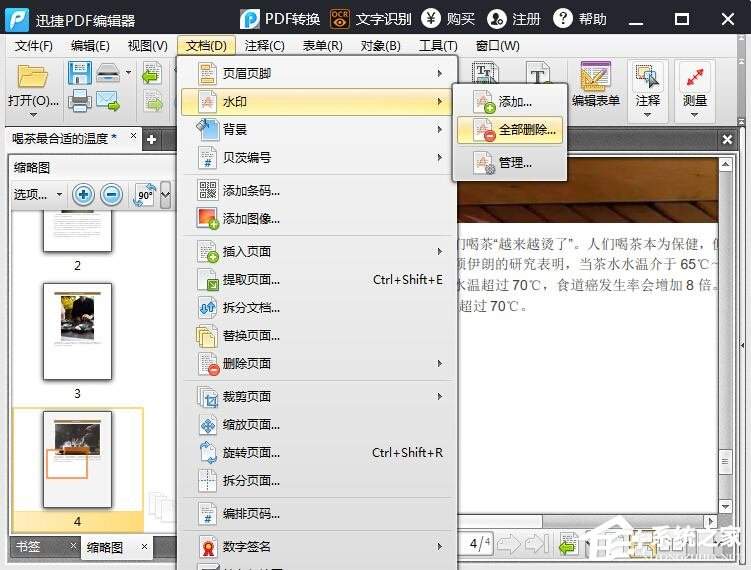
Task: Click the scanner icon in toolbar
Action: (108, 73)
